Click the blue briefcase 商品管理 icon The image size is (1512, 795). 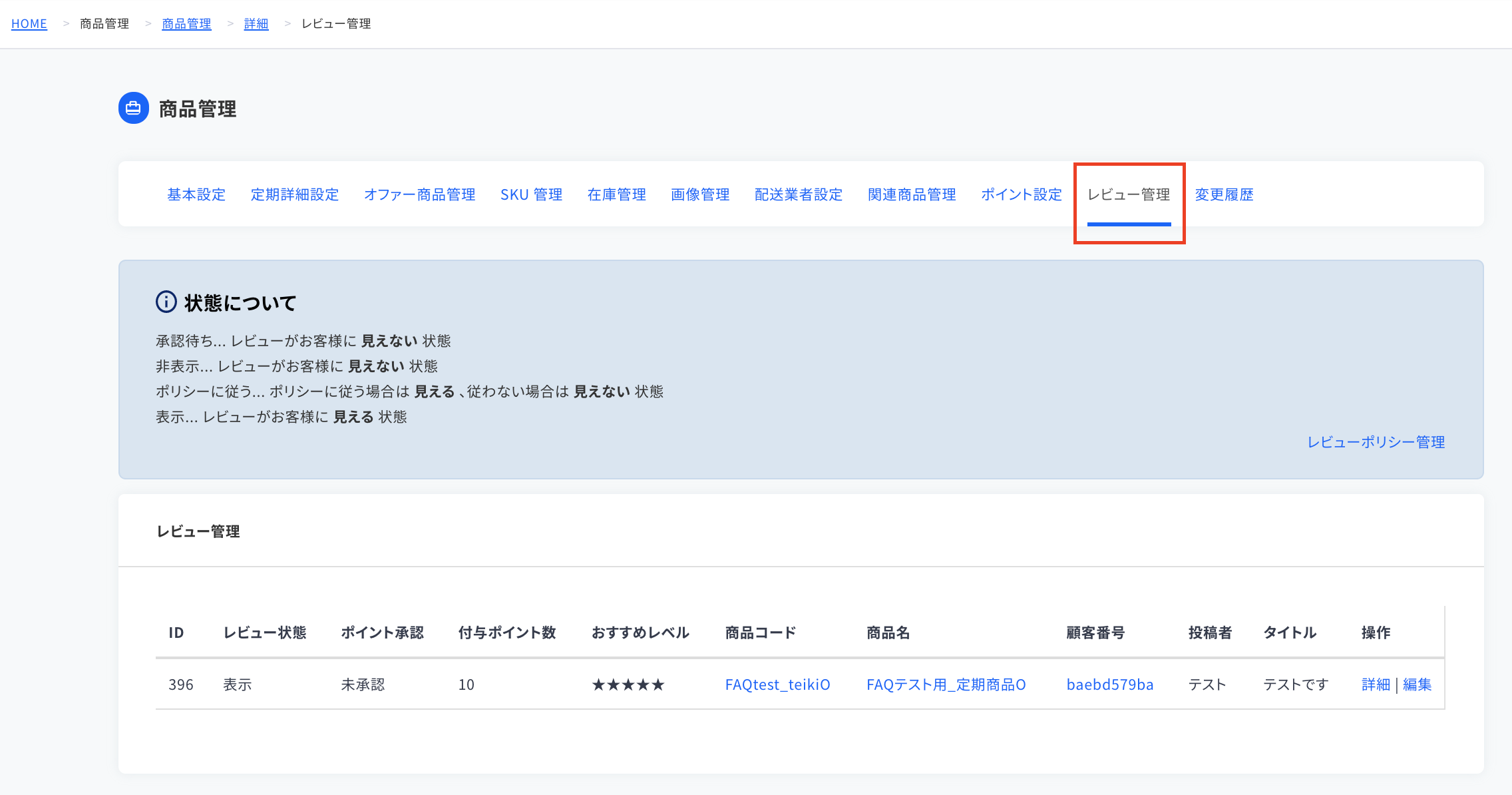coord(134,108)
